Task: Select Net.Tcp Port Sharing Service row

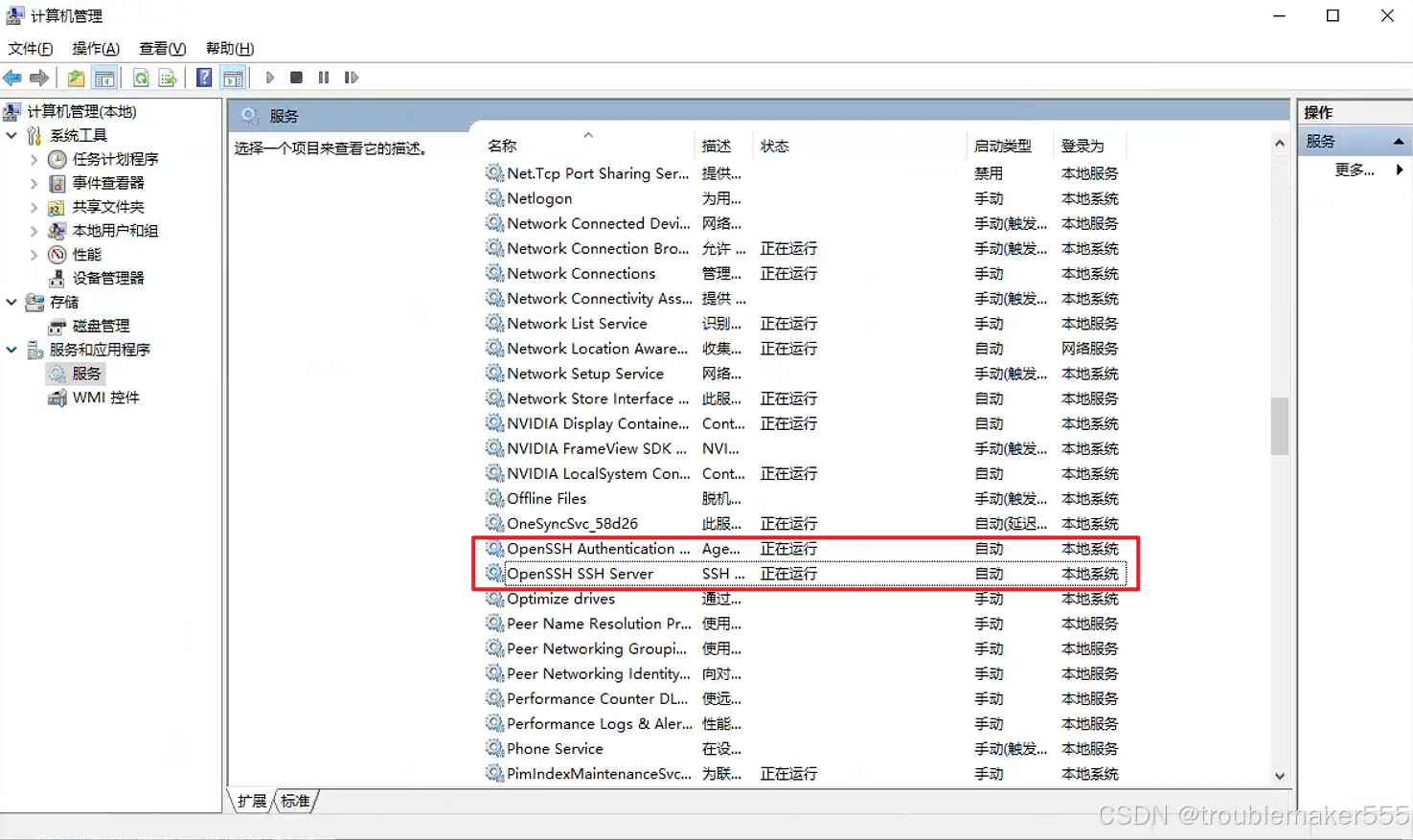Action: pyautogui.click(x=805, y=173)
